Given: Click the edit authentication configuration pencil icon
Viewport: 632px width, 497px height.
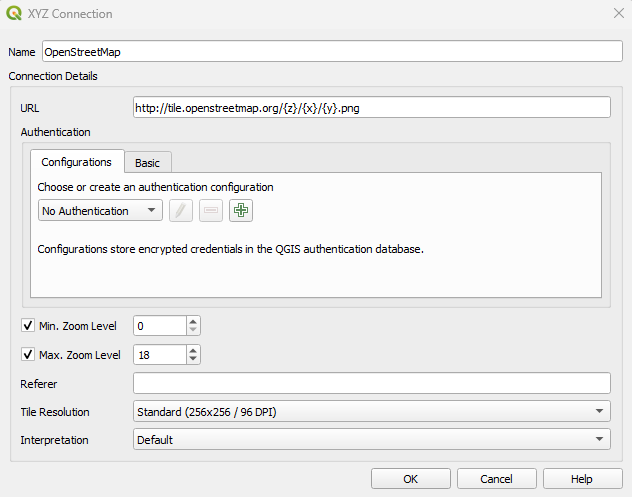Looking at the screenshot, I should (181, 210).
